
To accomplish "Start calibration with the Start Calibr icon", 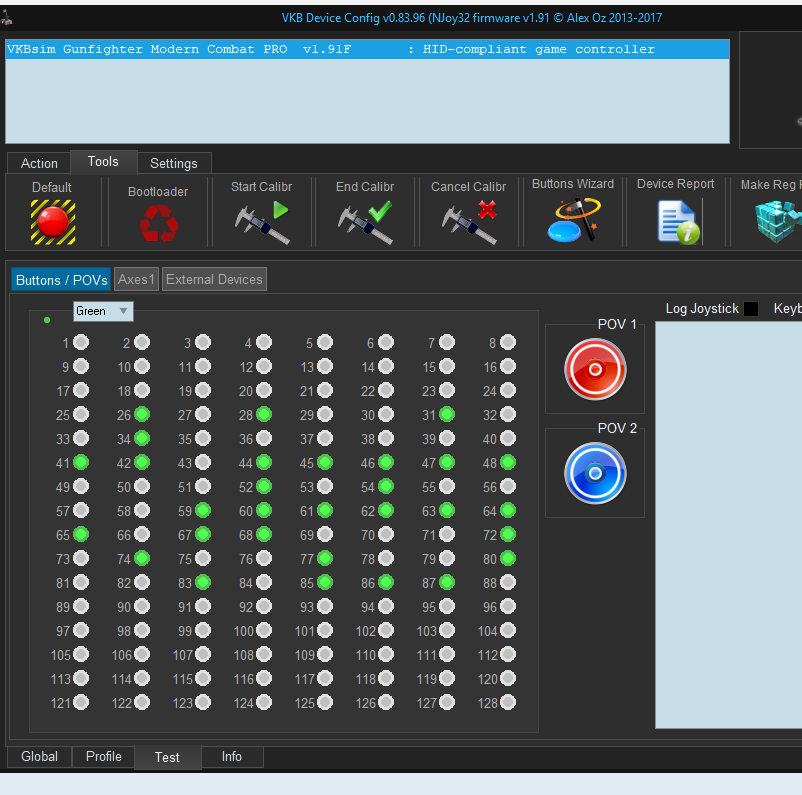I will (x=262, y=222).
